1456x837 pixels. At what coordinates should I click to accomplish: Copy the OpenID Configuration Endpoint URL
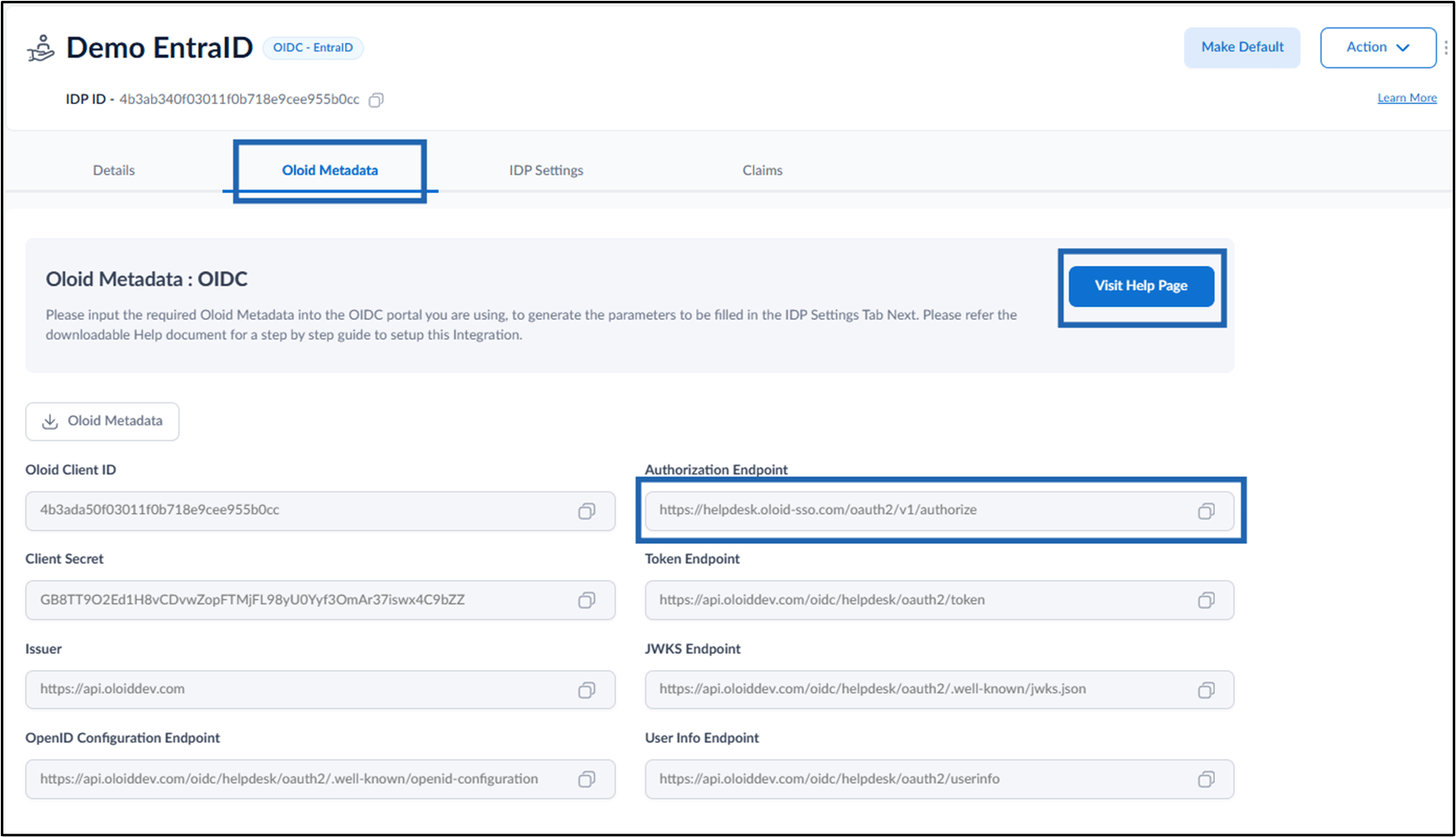(x=586, y=779)
